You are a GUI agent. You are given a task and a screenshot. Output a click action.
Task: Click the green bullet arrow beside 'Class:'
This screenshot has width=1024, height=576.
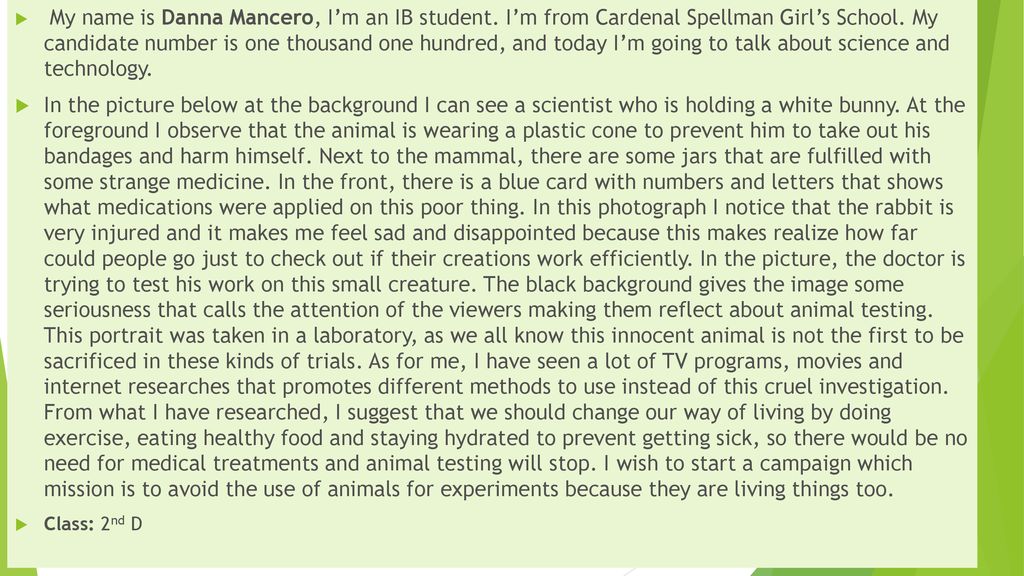[22, 524]
